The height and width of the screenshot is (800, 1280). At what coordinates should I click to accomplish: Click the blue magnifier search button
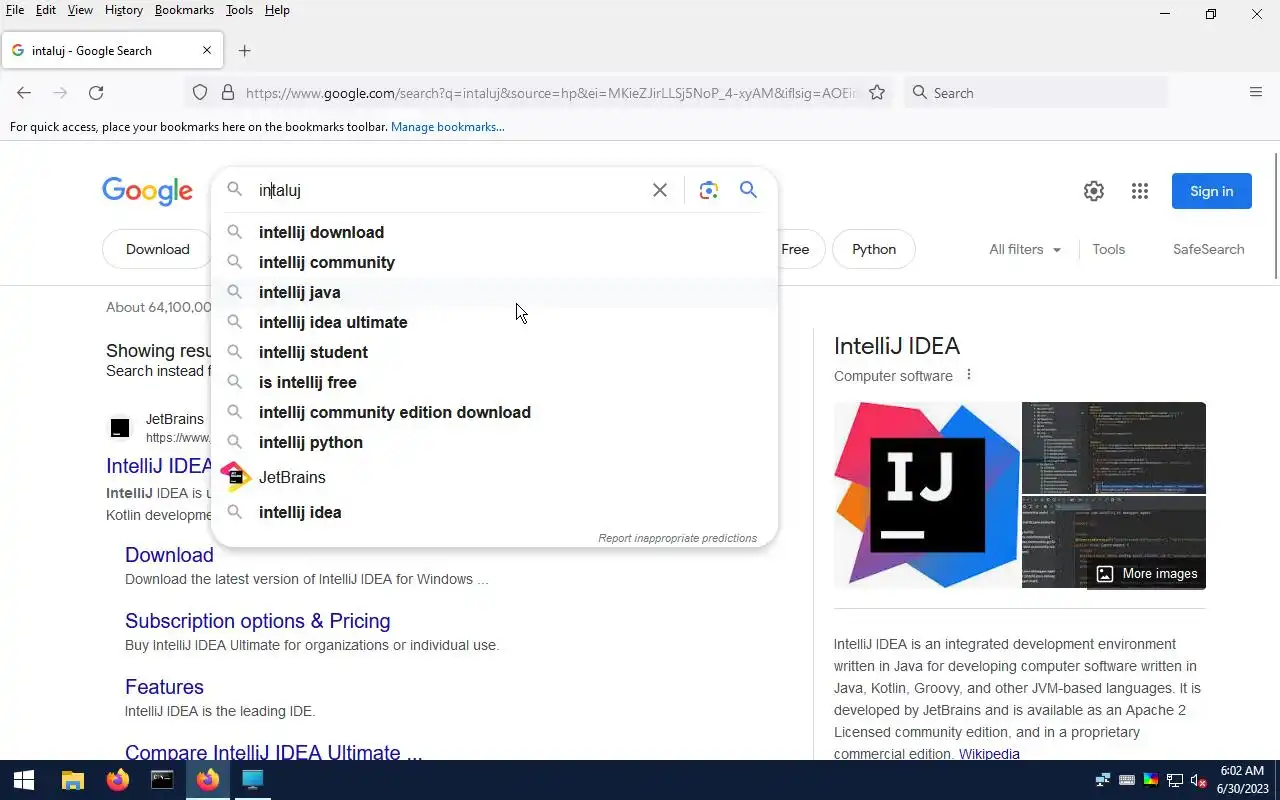pos(748,190)
